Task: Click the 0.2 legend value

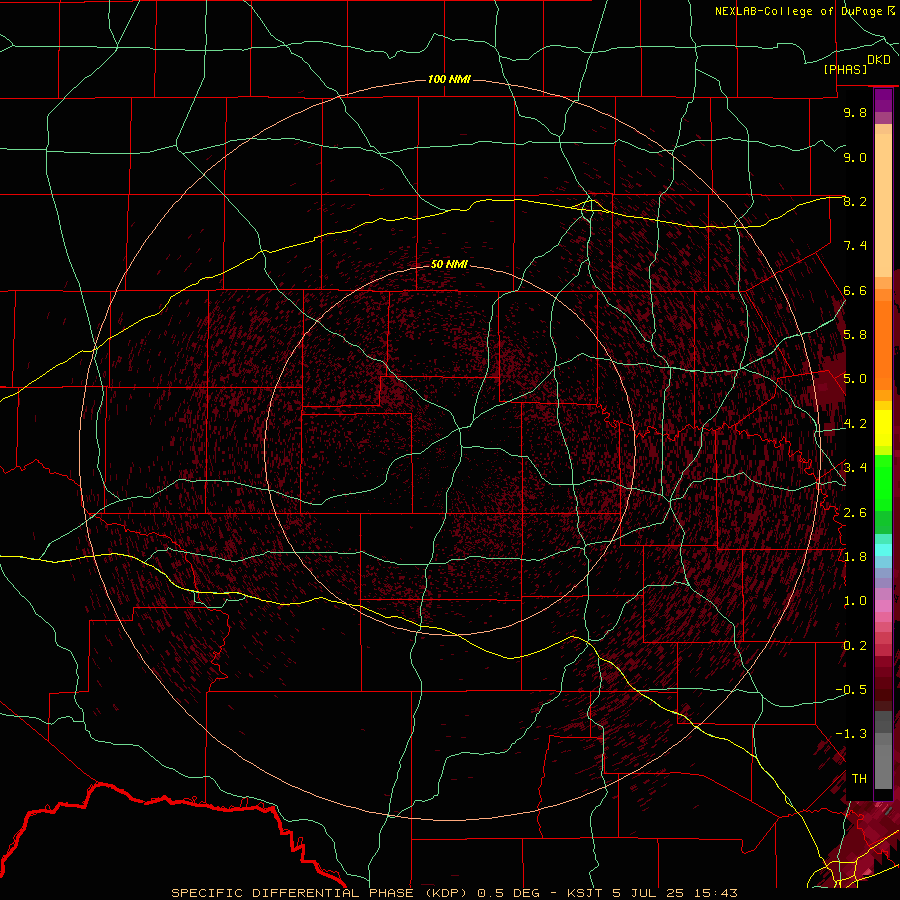Action: tap(855, 646)
